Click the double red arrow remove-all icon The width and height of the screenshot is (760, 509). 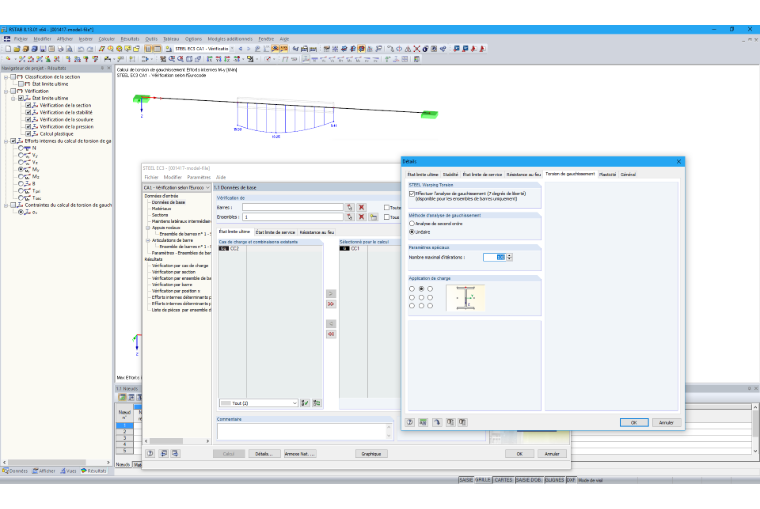tap(331, 334)
